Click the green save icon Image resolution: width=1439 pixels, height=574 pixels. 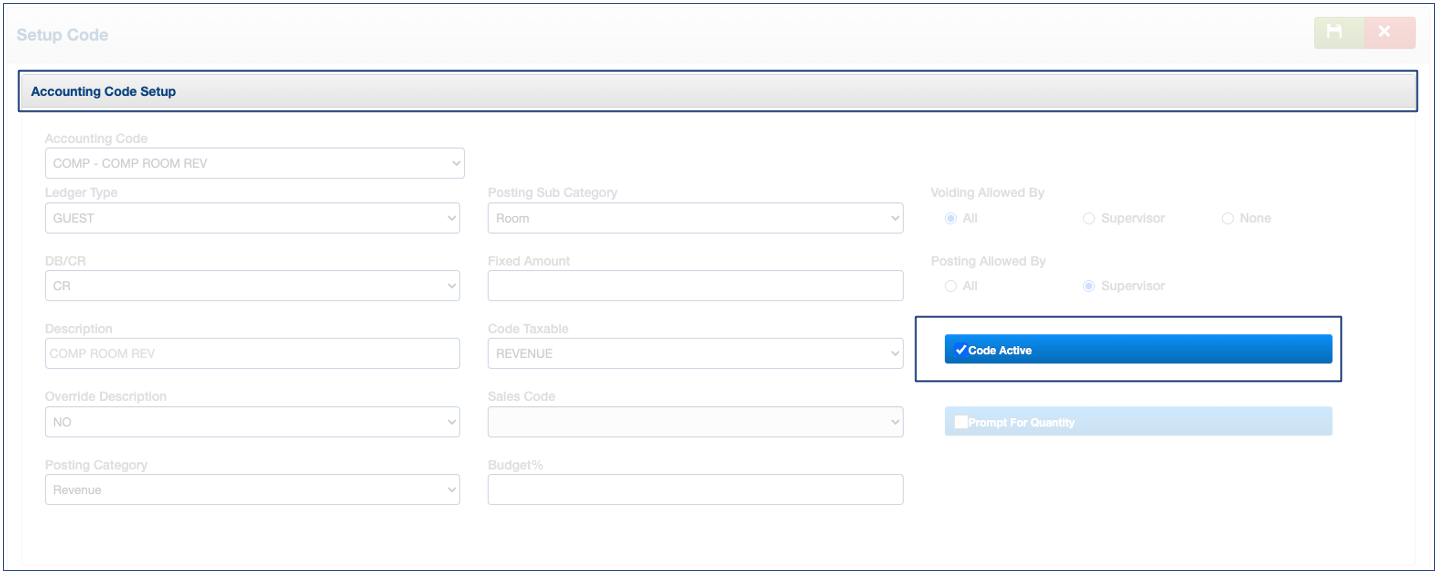[1338, 33]
